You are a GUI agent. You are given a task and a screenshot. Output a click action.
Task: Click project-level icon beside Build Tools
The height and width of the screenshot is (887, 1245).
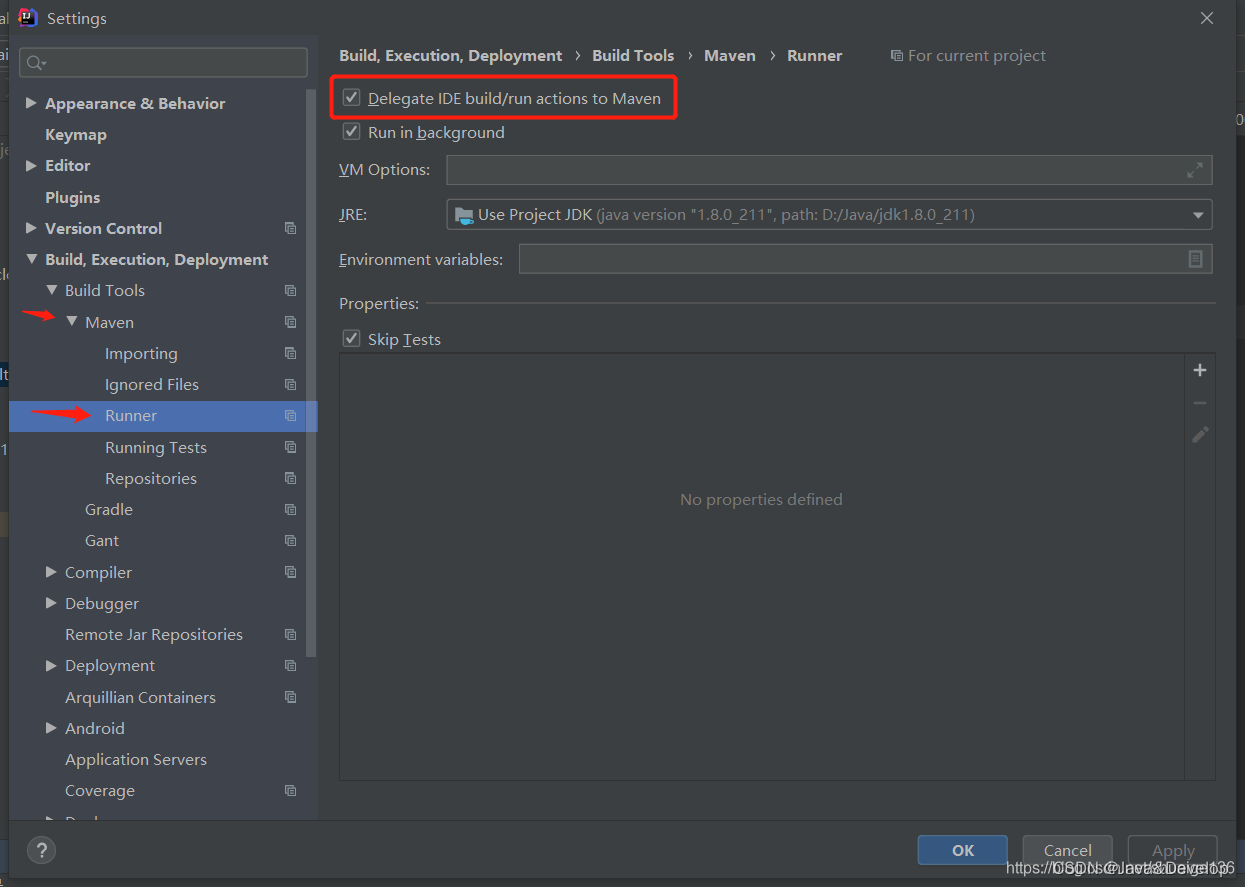290,290
